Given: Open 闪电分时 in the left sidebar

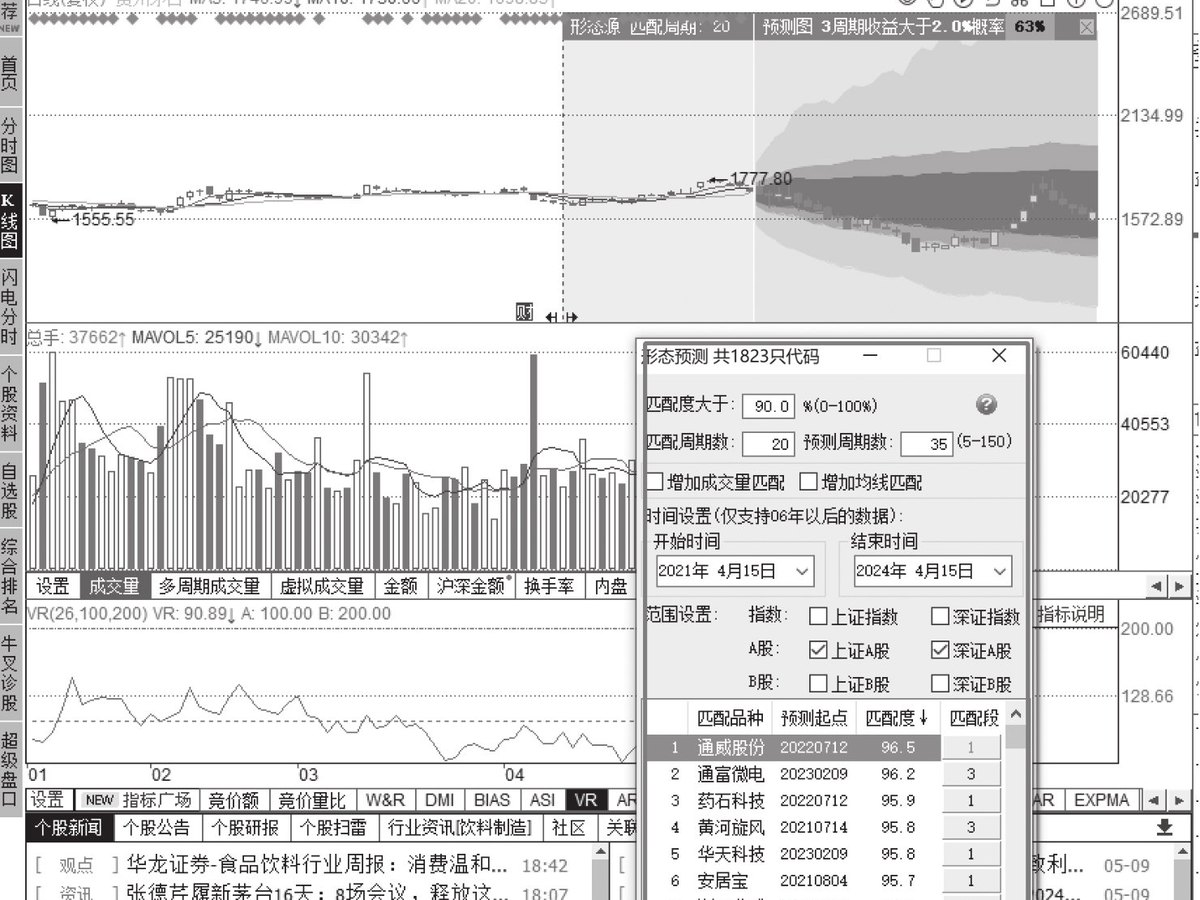Looking at the screenshot, I should [x=10, y=305].
